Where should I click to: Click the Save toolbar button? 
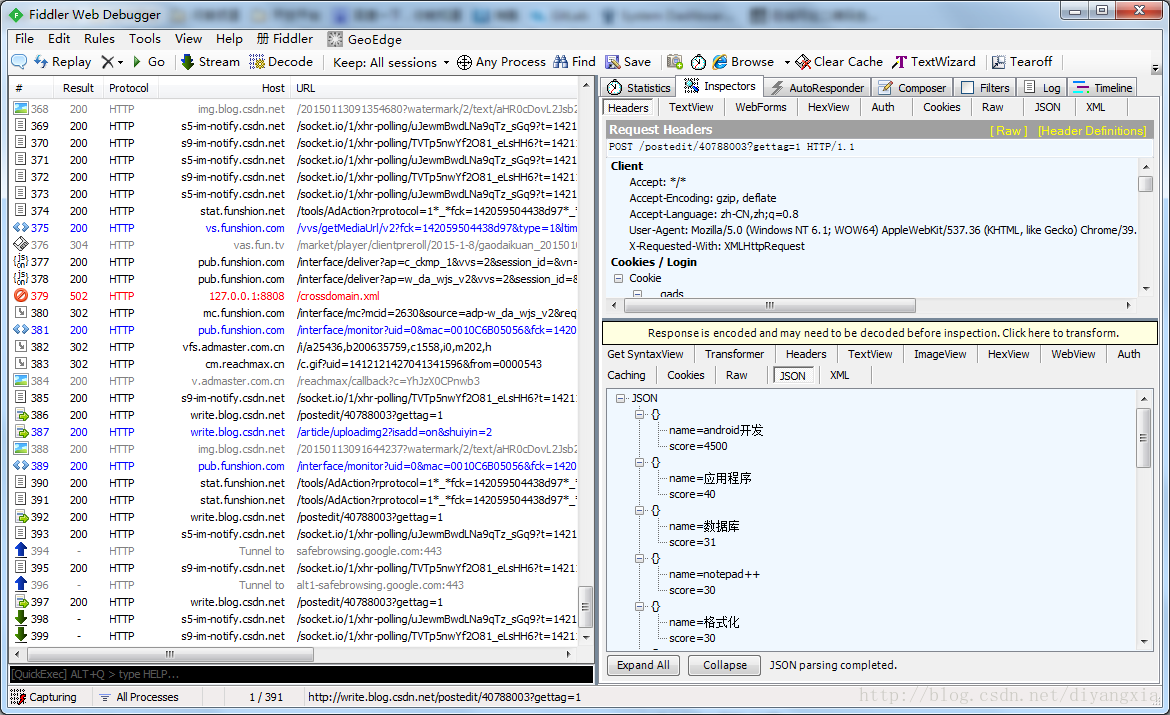pyautogui.click(x=628, y=62)
